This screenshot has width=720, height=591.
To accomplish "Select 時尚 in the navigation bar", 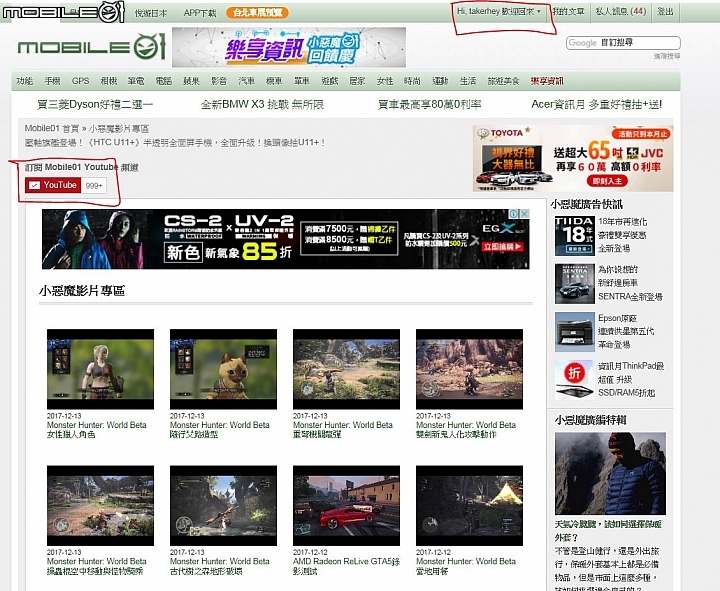I will pyautogui.click(x=412, y=81).
